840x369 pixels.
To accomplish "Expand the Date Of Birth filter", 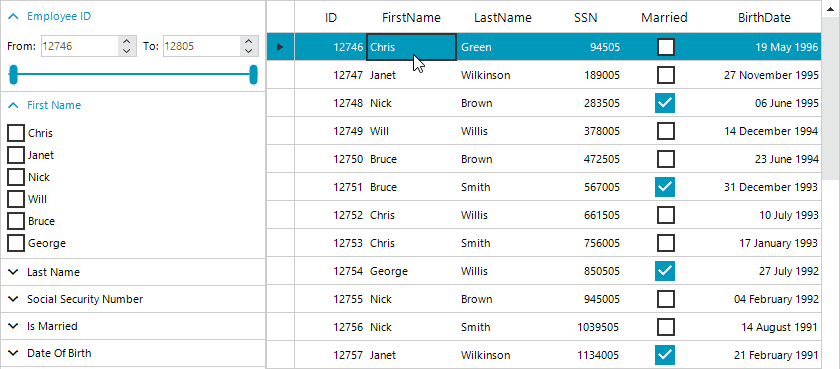I will 14,353.
